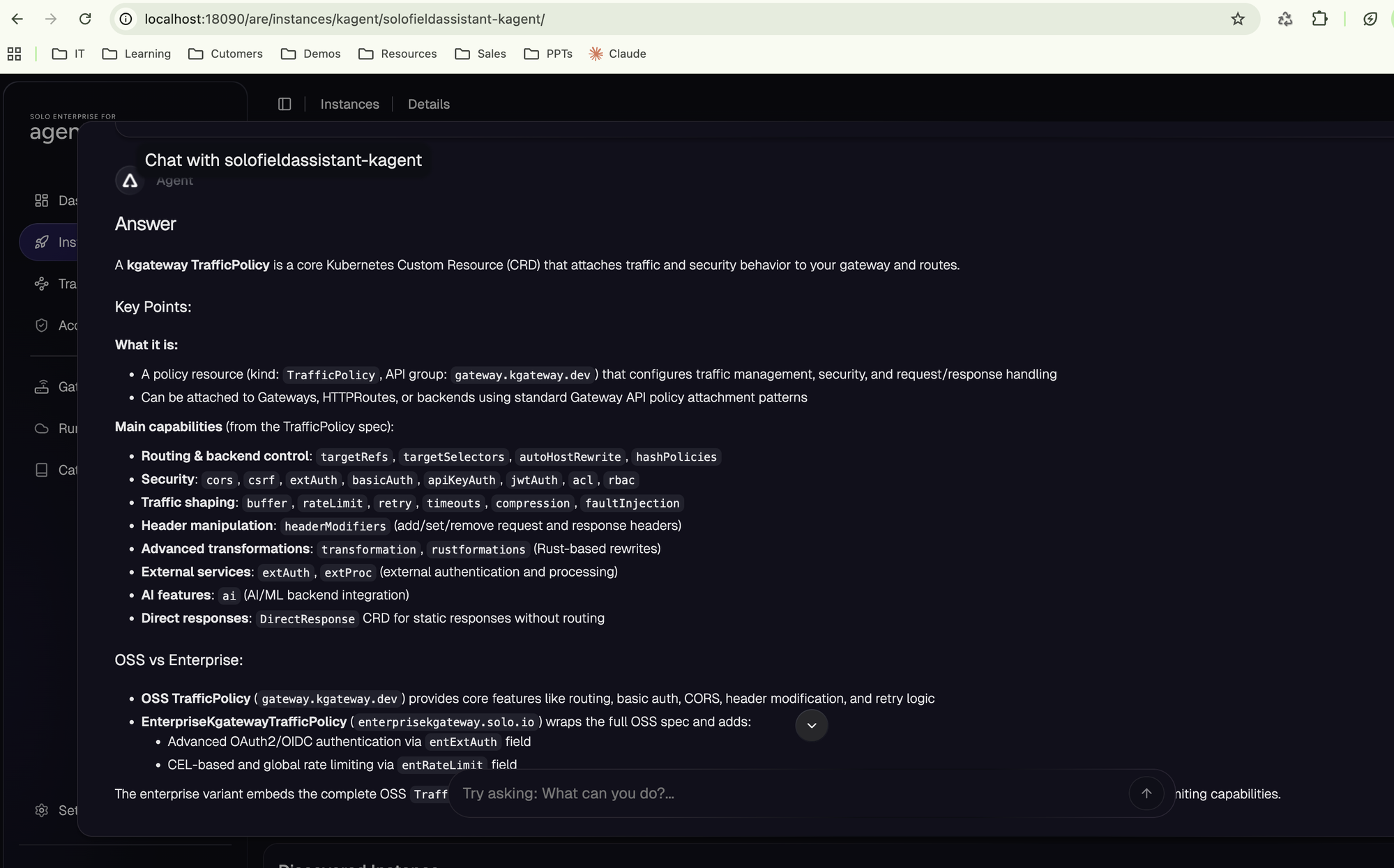Open the Demos bookmarks folder
1394x868 pixels.
pos(310,54)
